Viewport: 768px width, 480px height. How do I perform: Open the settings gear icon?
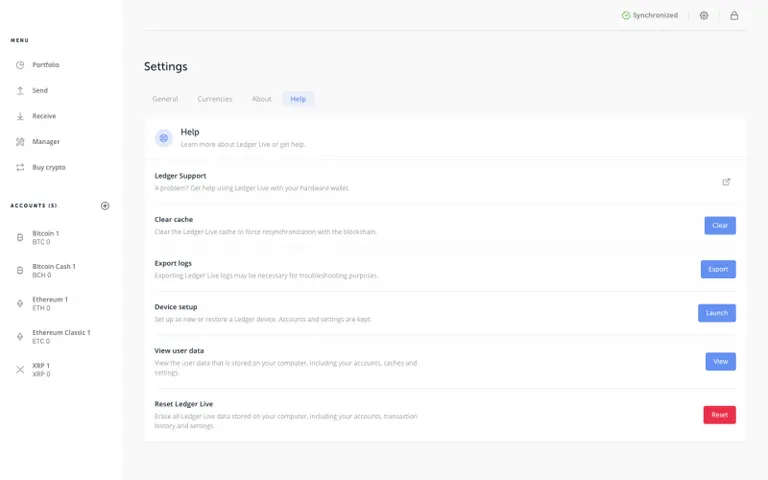[704, 16]
